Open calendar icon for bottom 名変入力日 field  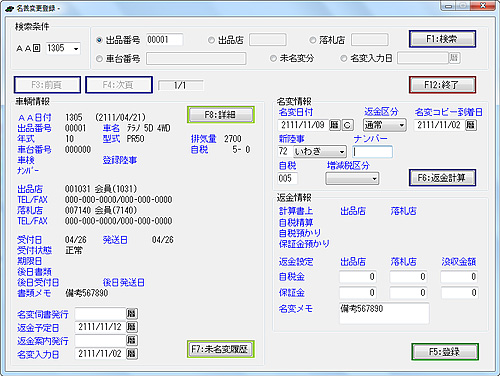[x=132, y=353]
